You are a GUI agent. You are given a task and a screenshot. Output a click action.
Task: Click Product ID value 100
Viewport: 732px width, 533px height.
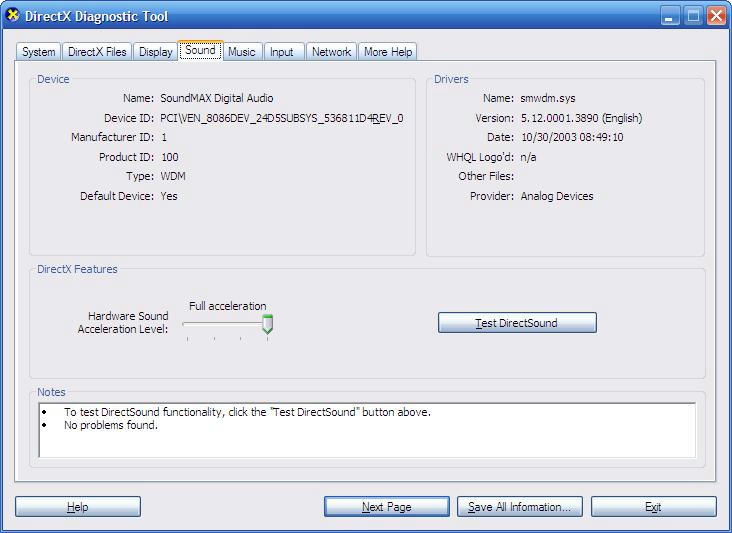pos(169,157)
